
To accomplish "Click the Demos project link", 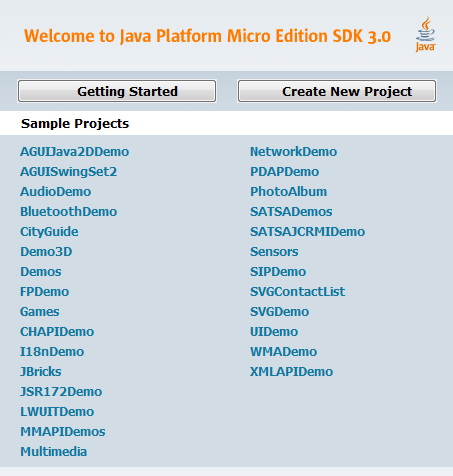I will coord(41,272).
